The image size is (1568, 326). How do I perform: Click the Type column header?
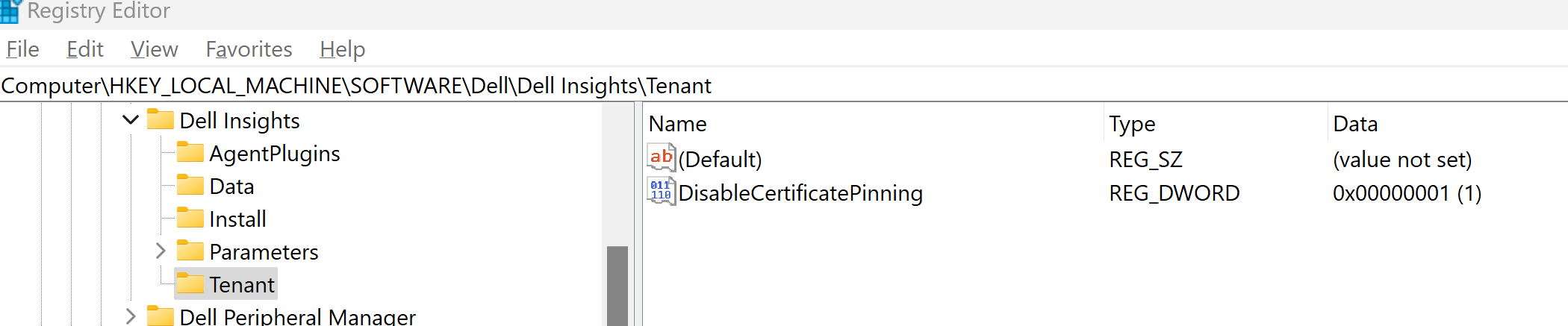coord(1132,124)
